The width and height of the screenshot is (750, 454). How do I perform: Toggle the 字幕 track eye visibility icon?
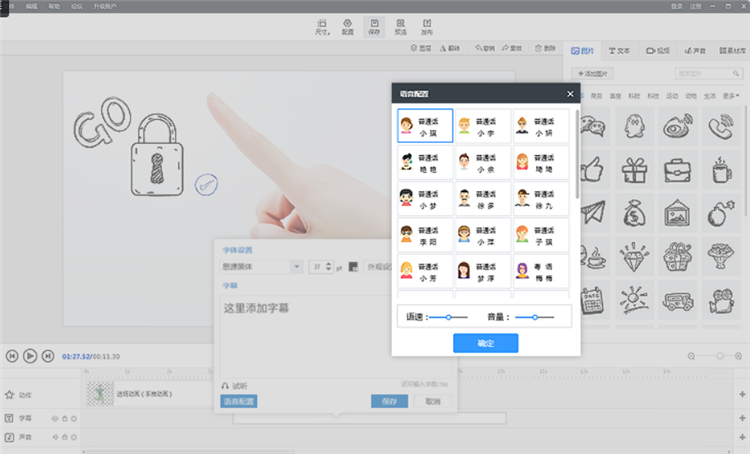pyautogui.click(x=55, y=419)
